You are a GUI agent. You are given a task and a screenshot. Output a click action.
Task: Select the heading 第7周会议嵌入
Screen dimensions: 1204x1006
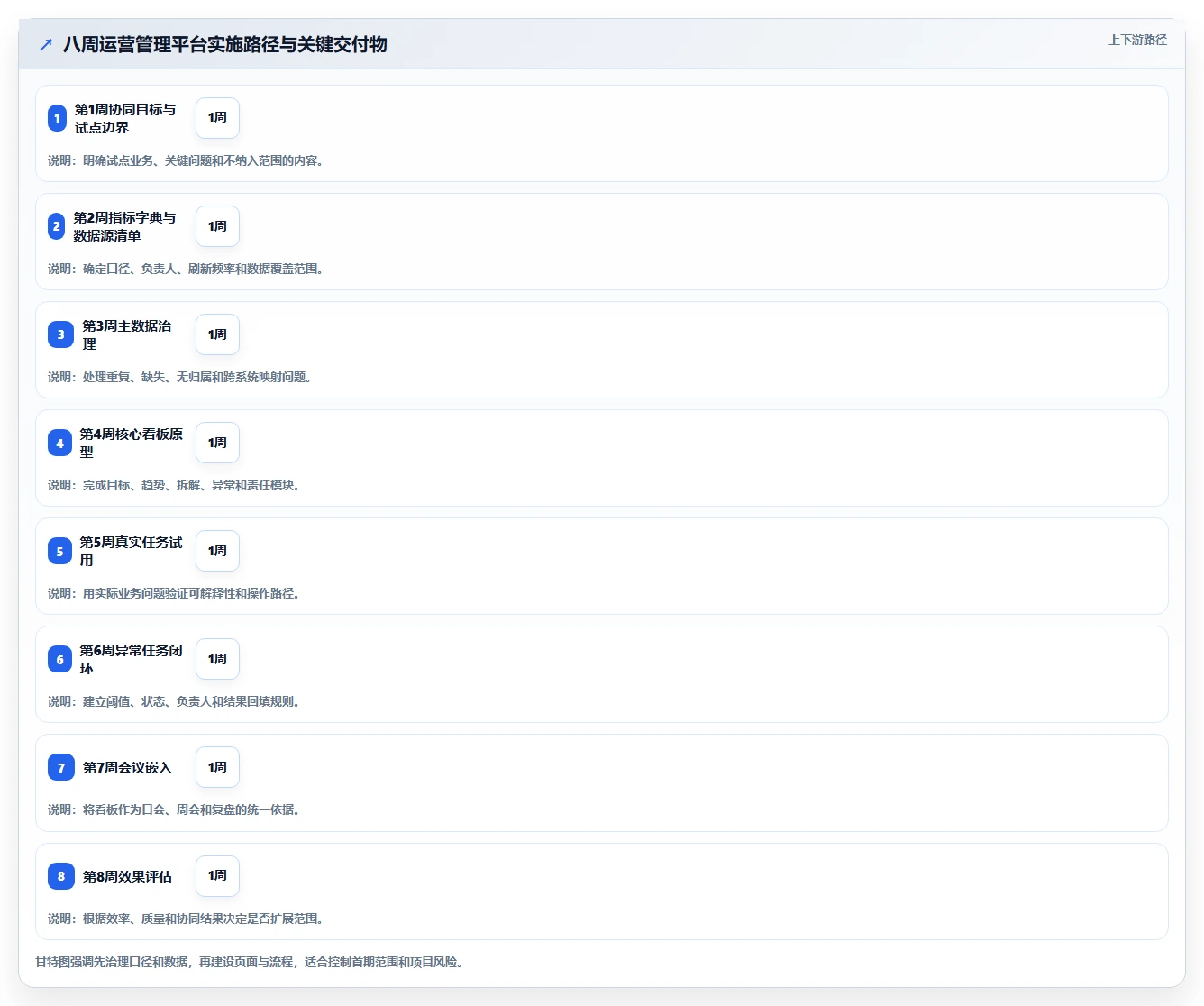pyautogui.click(x=127, y=767)
